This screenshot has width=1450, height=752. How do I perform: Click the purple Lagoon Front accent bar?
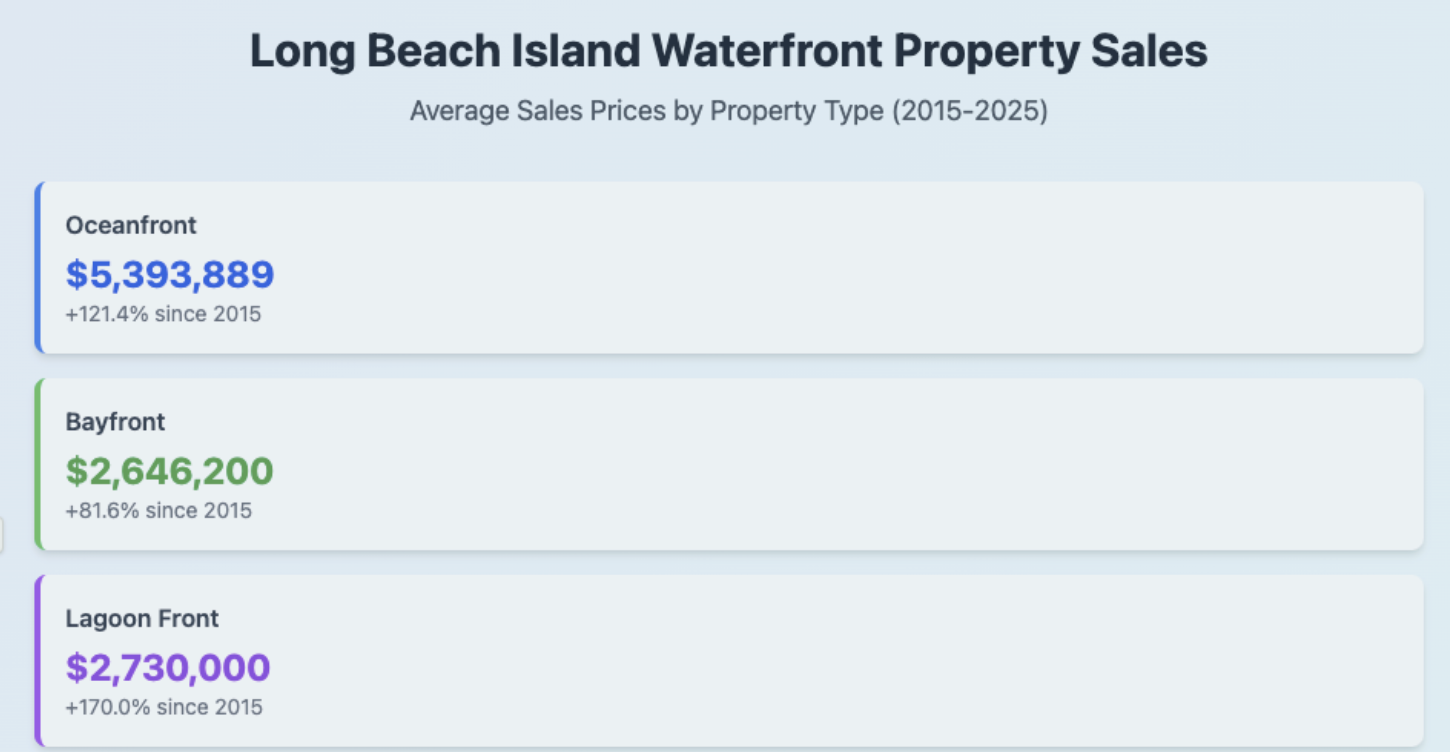[x=38, y=660]
